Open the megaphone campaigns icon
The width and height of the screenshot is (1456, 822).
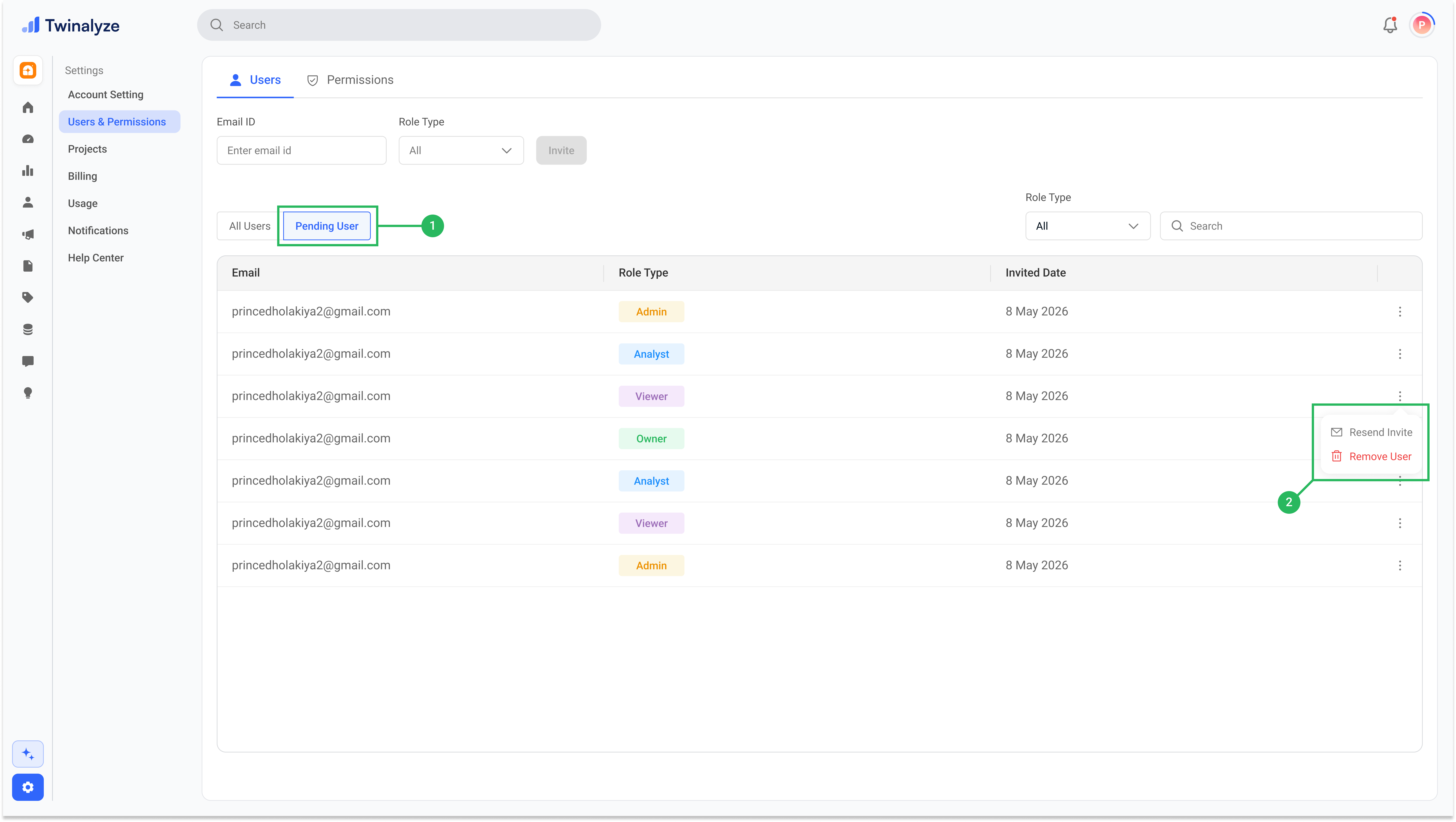point(28,234)
